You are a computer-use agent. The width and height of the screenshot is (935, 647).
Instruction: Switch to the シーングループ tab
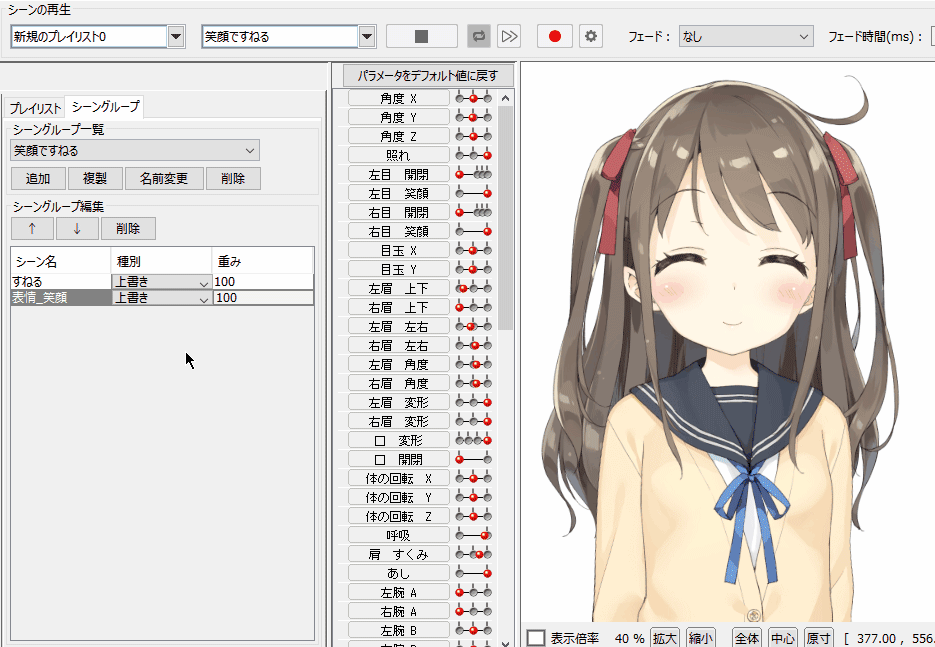105,107
